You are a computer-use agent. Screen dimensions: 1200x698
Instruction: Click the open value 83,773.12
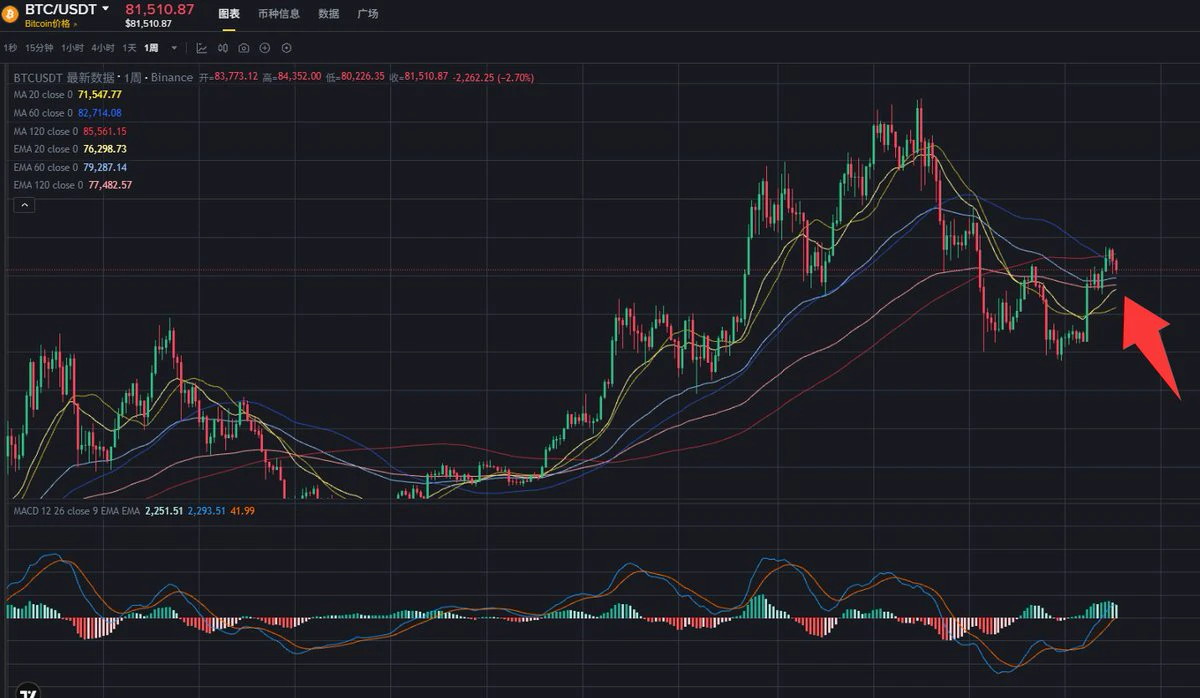click(234, 77)
